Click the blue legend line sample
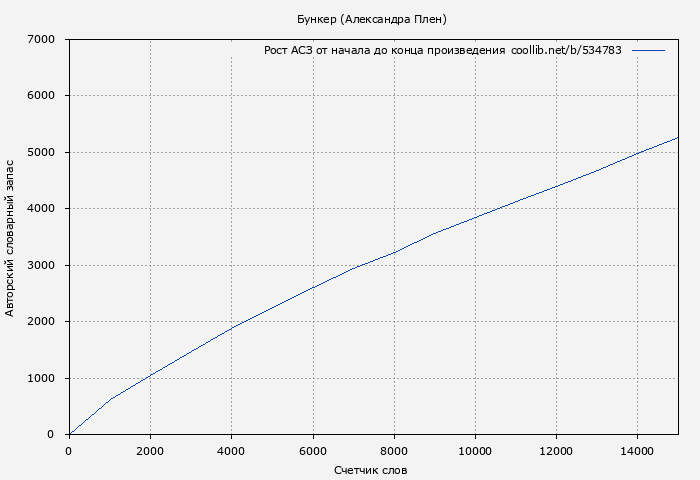The width and height of the screenshot is (700, 480). click(x=648, y=50)
